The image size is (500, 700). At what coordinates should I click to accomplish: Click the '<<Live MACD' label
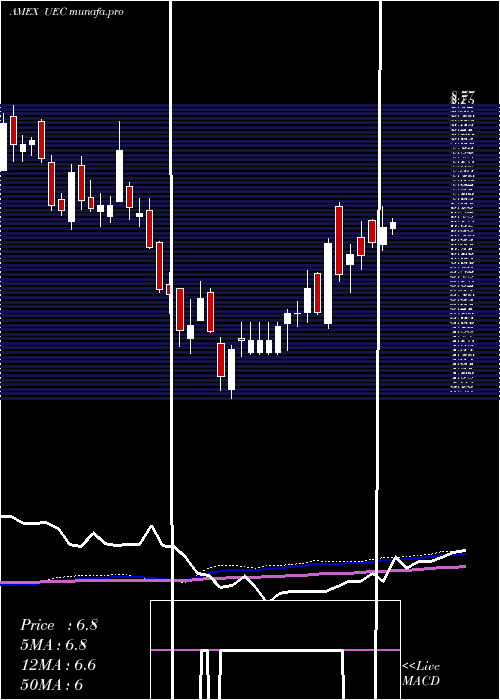pyautogui.click(x=421, y=674)
